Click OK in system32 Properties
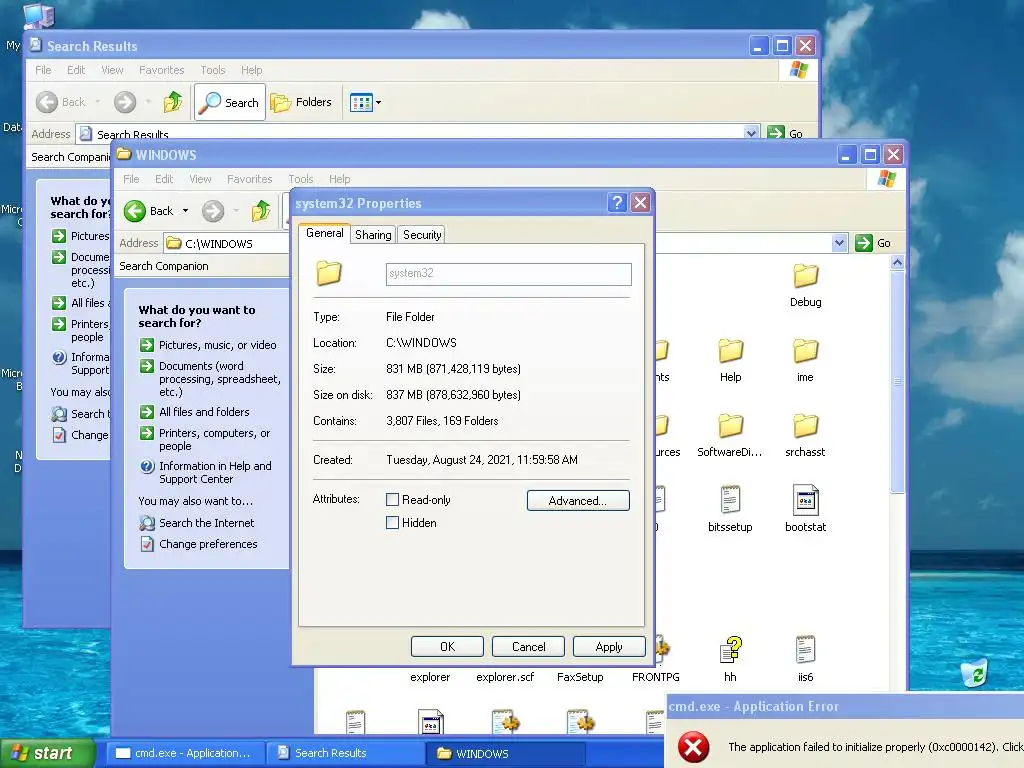Viewport: 1024px width, 768px height. [447, 647]
